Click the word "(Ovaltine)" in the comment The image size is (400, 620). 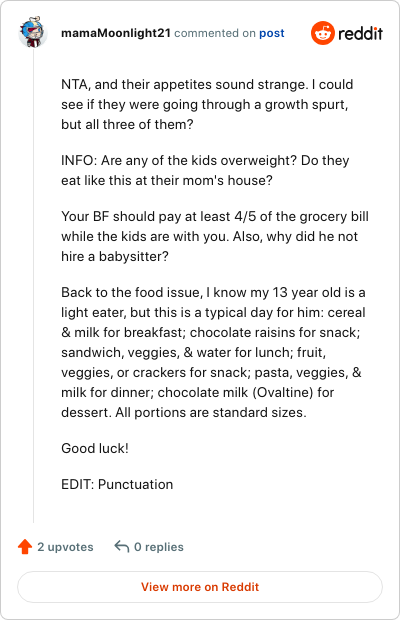(283, 393)
